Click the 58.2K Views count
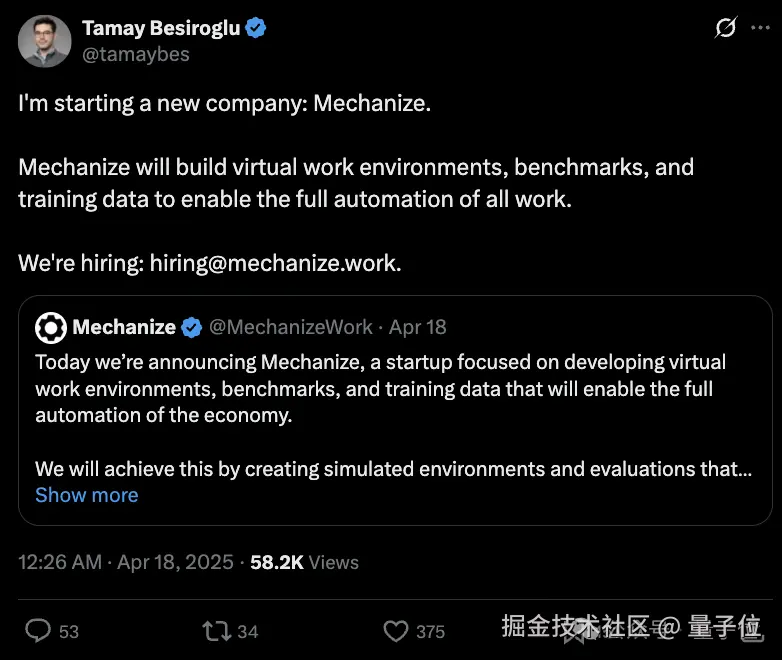 pyautogui.click(x=303, y=562)
